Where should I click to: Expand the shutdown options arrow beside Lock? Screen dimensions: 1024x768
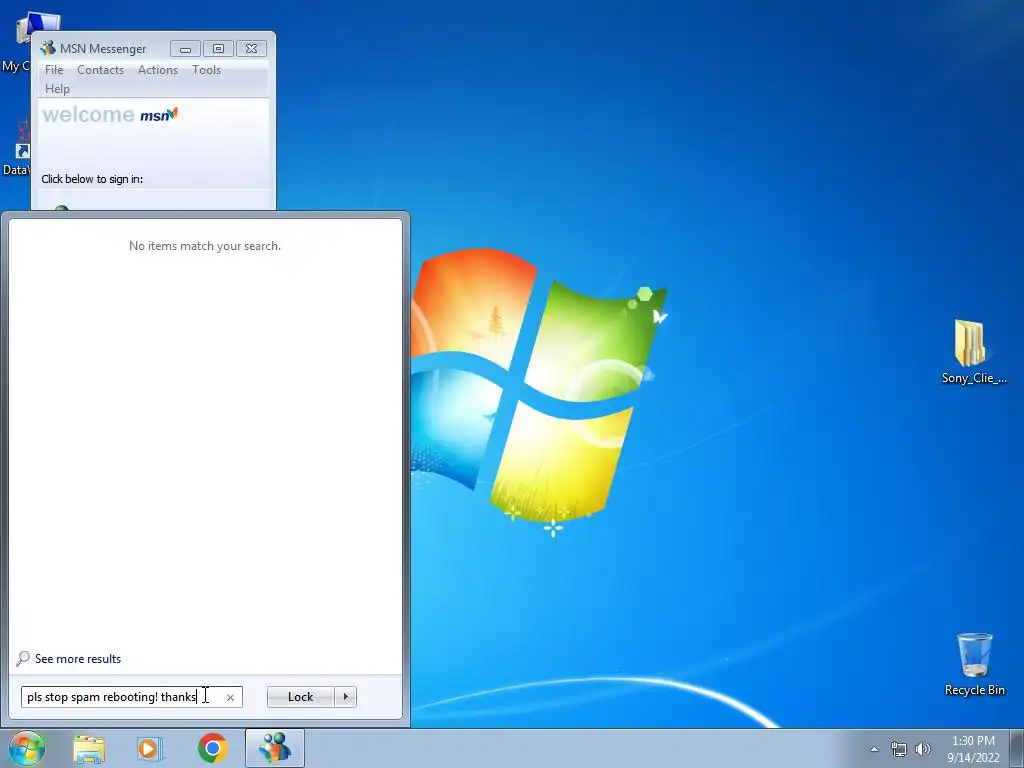click(x=345, y=697)
